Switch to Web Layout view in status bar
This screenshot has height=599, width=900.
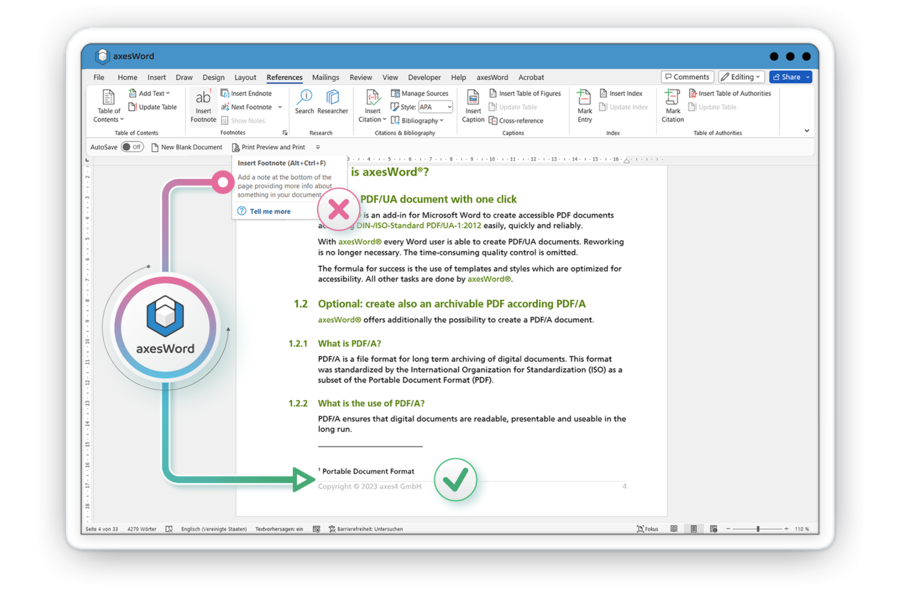[714, 528]
